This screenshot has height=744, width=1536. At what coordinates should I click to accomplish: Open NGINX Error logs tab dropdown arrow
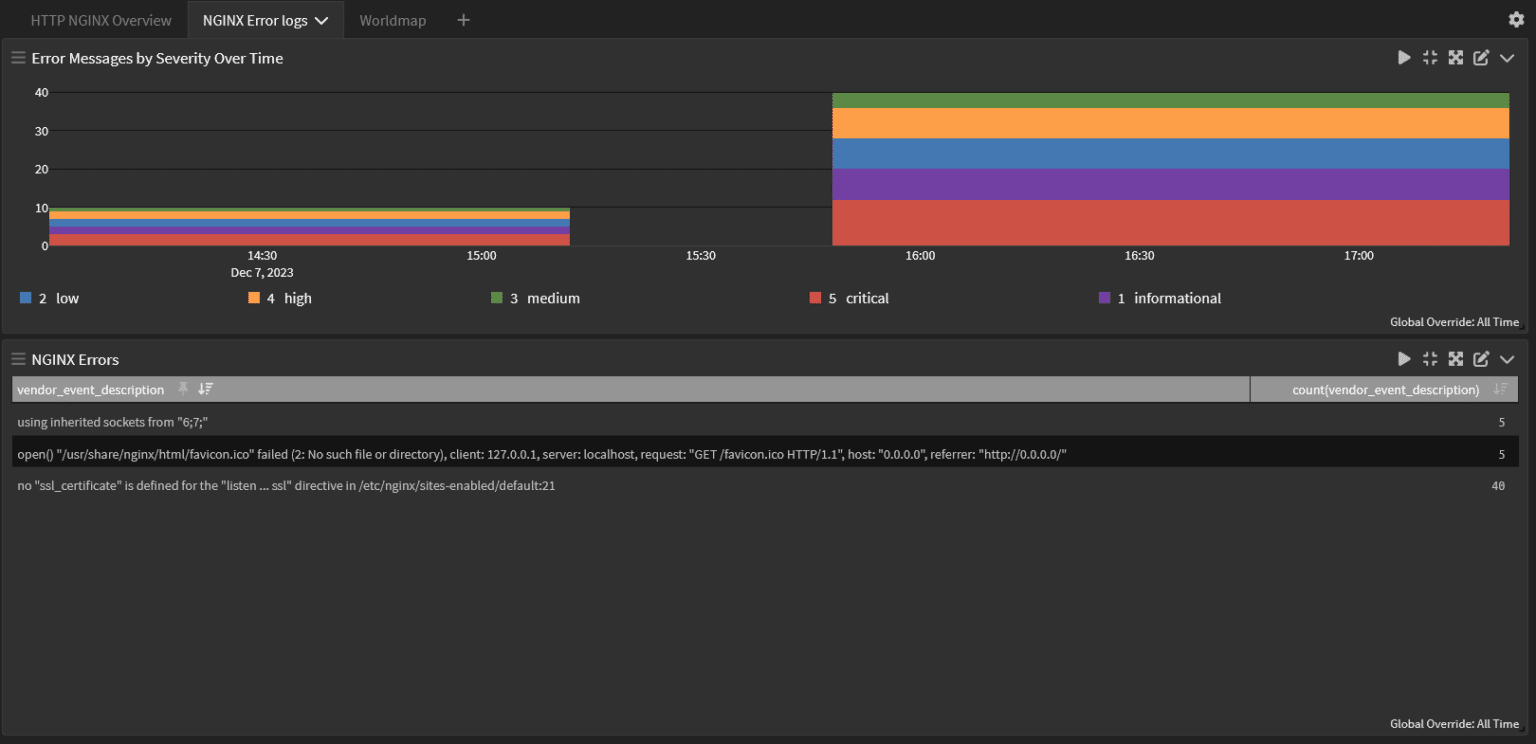tap(321, 21)
